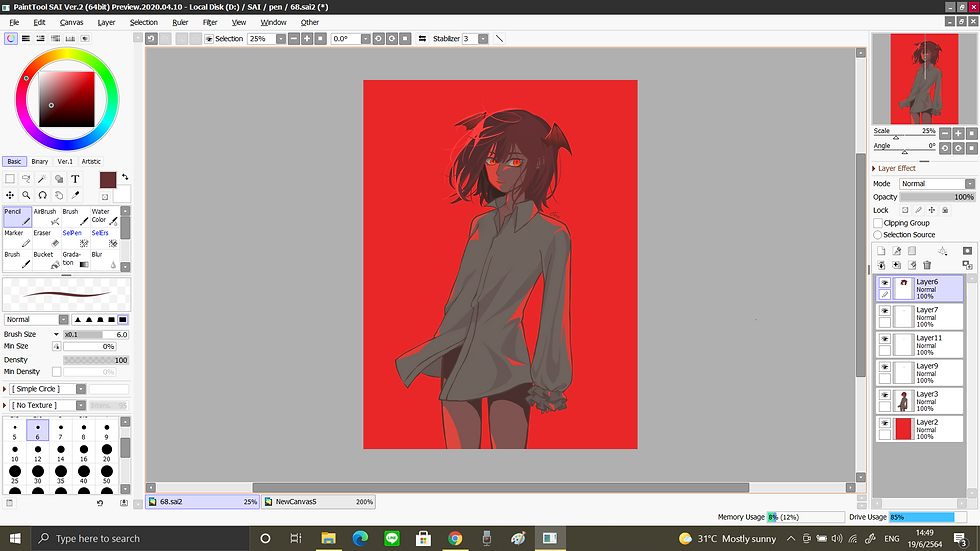This screenshot has height=551, width=980.
Task: Select the Pencil tool
Action: [x=18, y=217]
